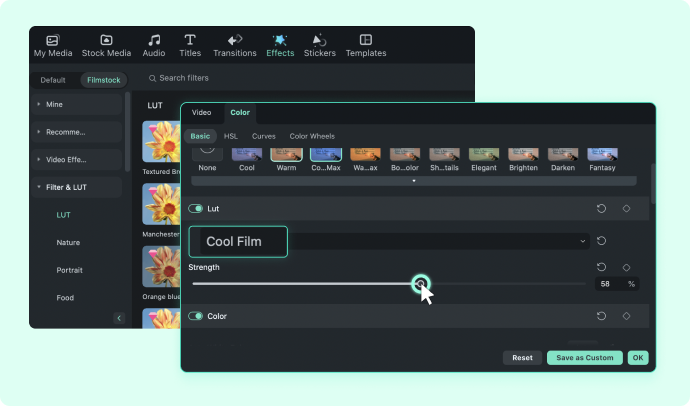The height and width of the screenshot is (406, 690).
Task: Switch to the Video tab
Action: pos(202,113)
